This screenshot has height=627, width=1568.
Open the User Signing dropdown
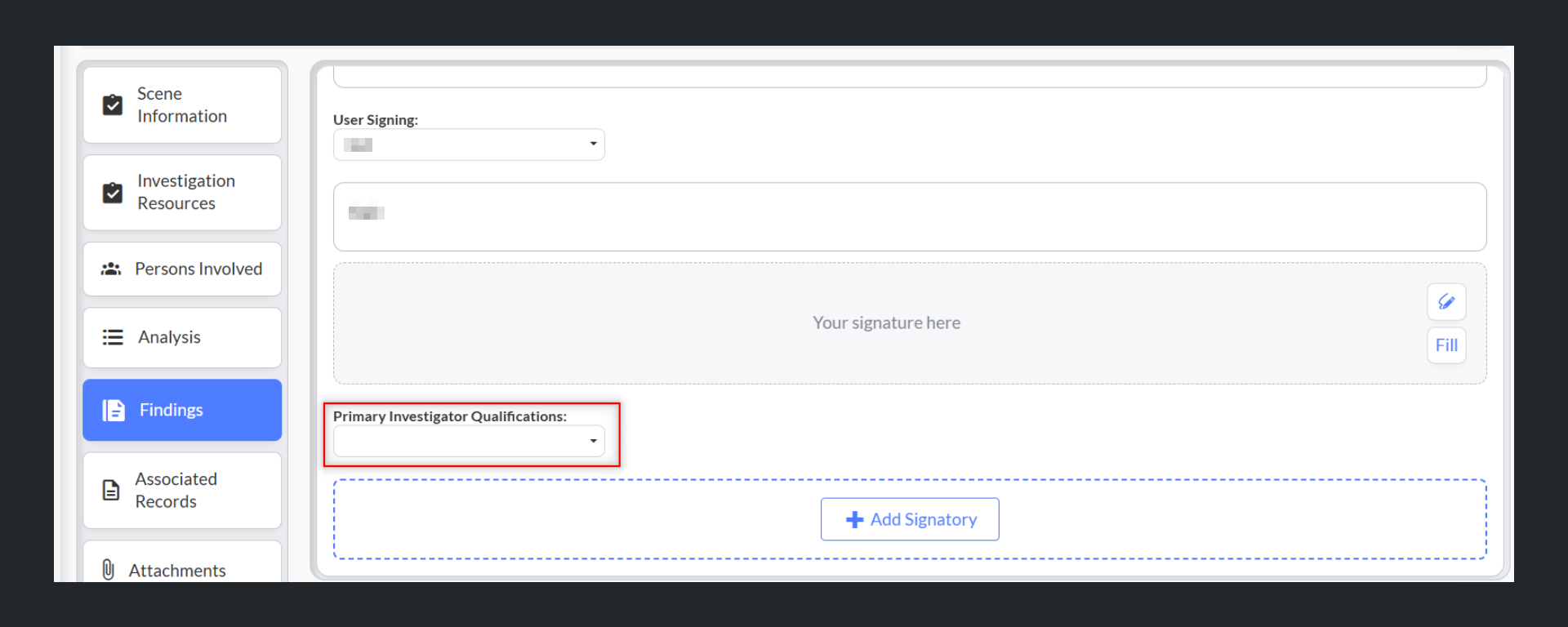tap(469, 145)
